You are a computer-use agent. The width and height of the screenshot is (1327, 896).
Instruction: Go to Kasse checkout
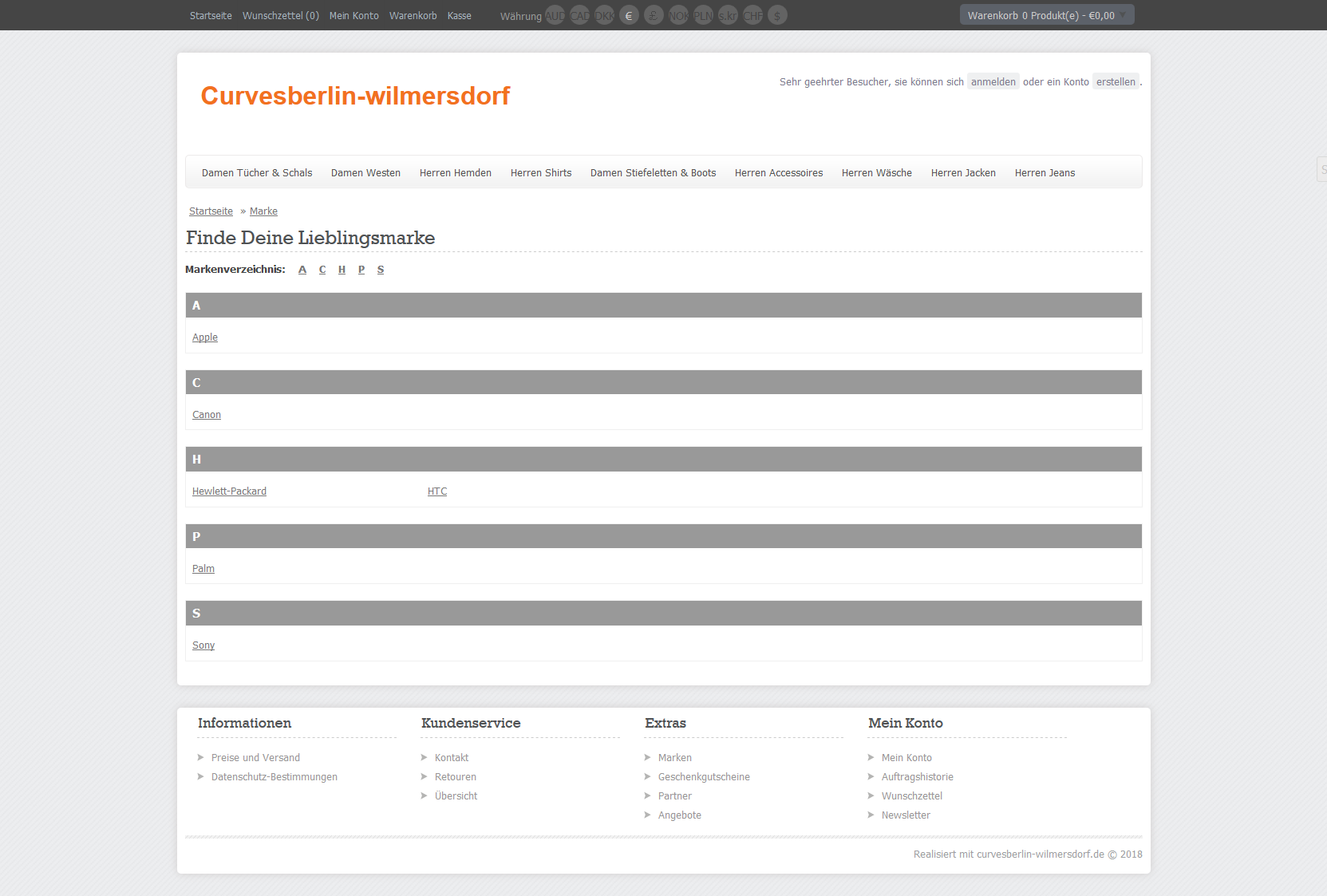click(460, 15)
